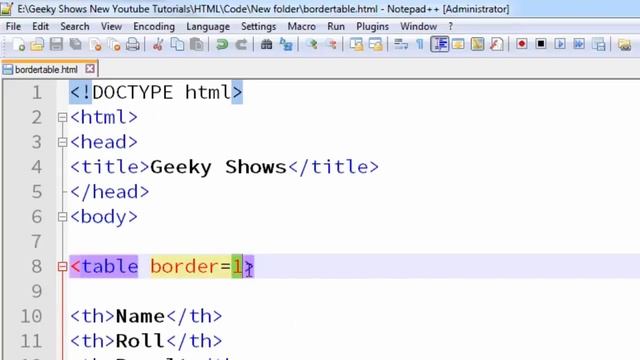
Task: Toggle Show All Characters pilcrow icon
Action: coord(420,44)
